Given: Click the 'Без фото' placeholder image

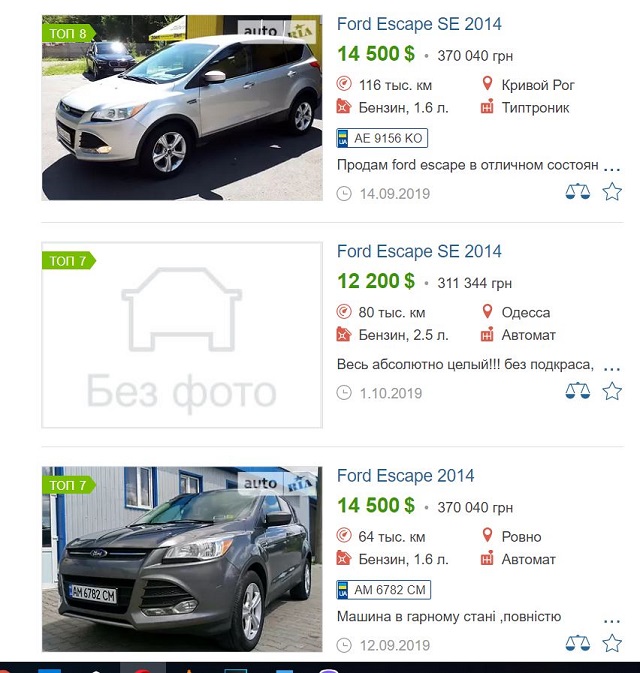Looking at the screenshot, I should pyautogui.click(x=182, y=335).
